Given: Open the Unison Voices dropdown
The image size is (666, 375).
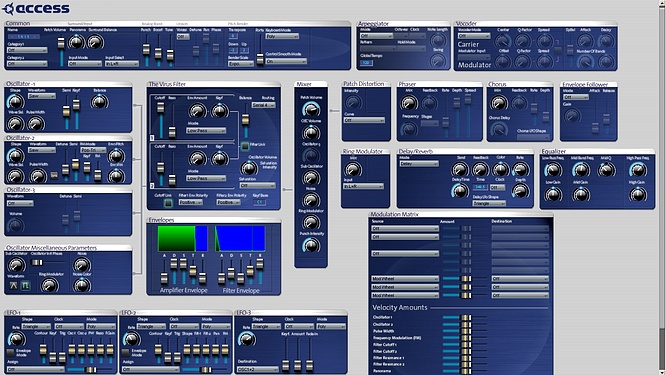Looking at the screenshot, I should 183,37.
